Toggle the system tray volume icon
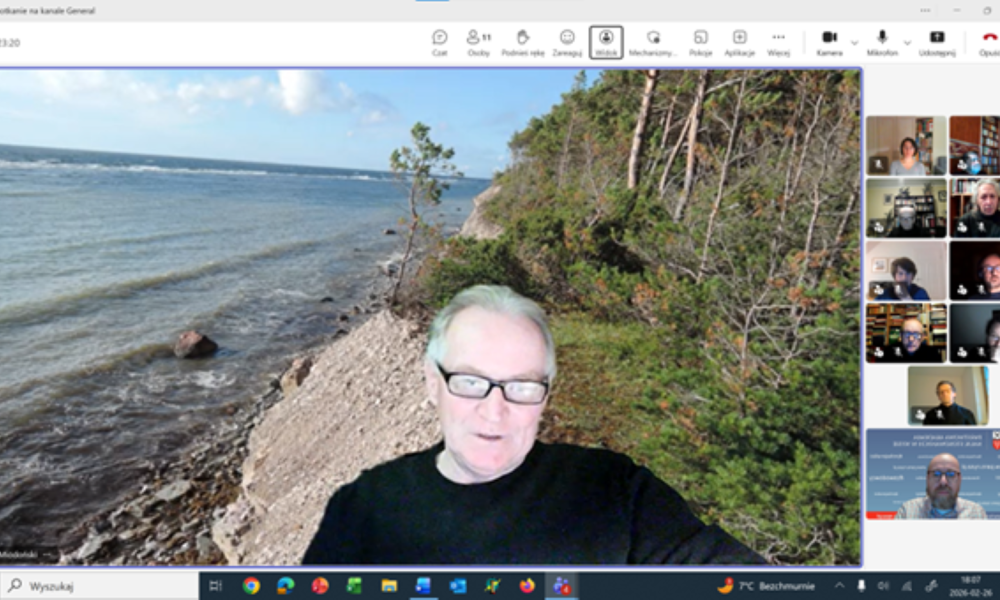This screenshot has height=600, width=1000. (883, 586)
